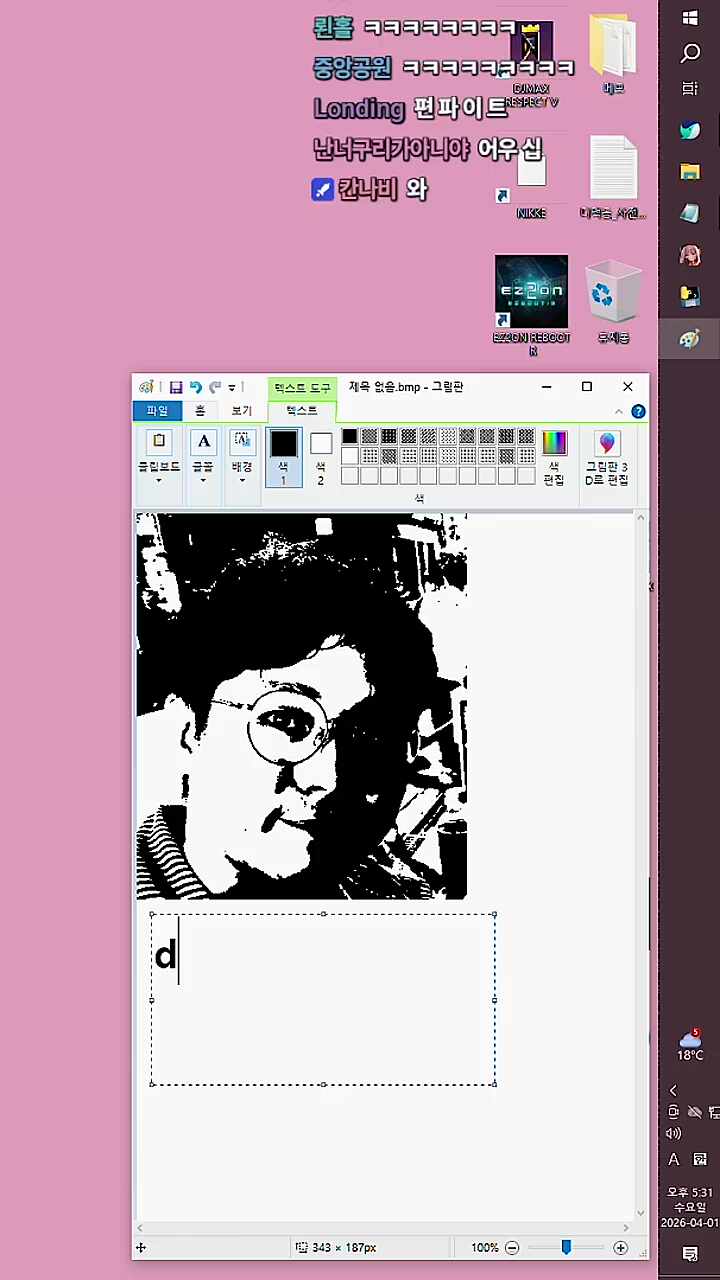Click the Undo arrow in title bar
The height and width of the screenshot is (1280, 720).
(x=196, y=387)
